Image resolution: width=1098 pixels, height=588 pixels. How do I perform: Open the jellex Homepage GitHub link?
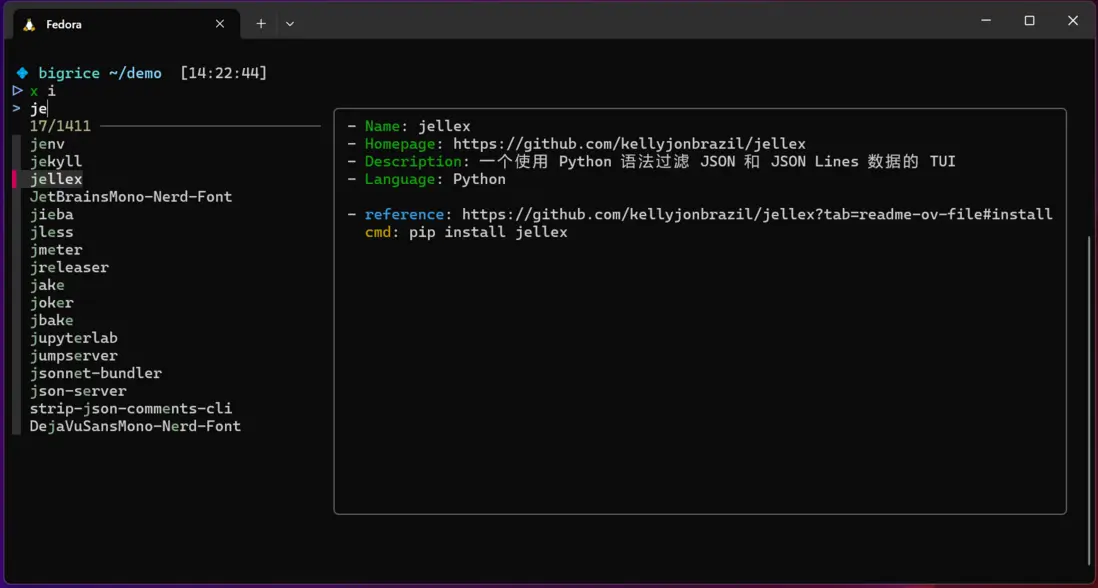pyautogui.click(x=629, y=144)
